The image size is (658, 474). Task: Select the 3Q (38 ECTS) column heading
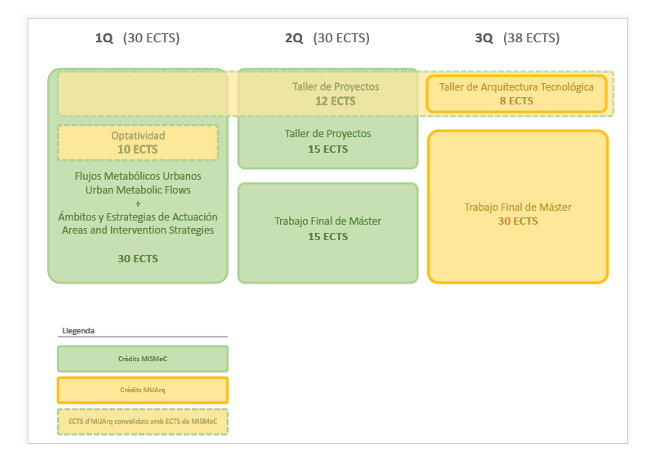coord(516,38)
